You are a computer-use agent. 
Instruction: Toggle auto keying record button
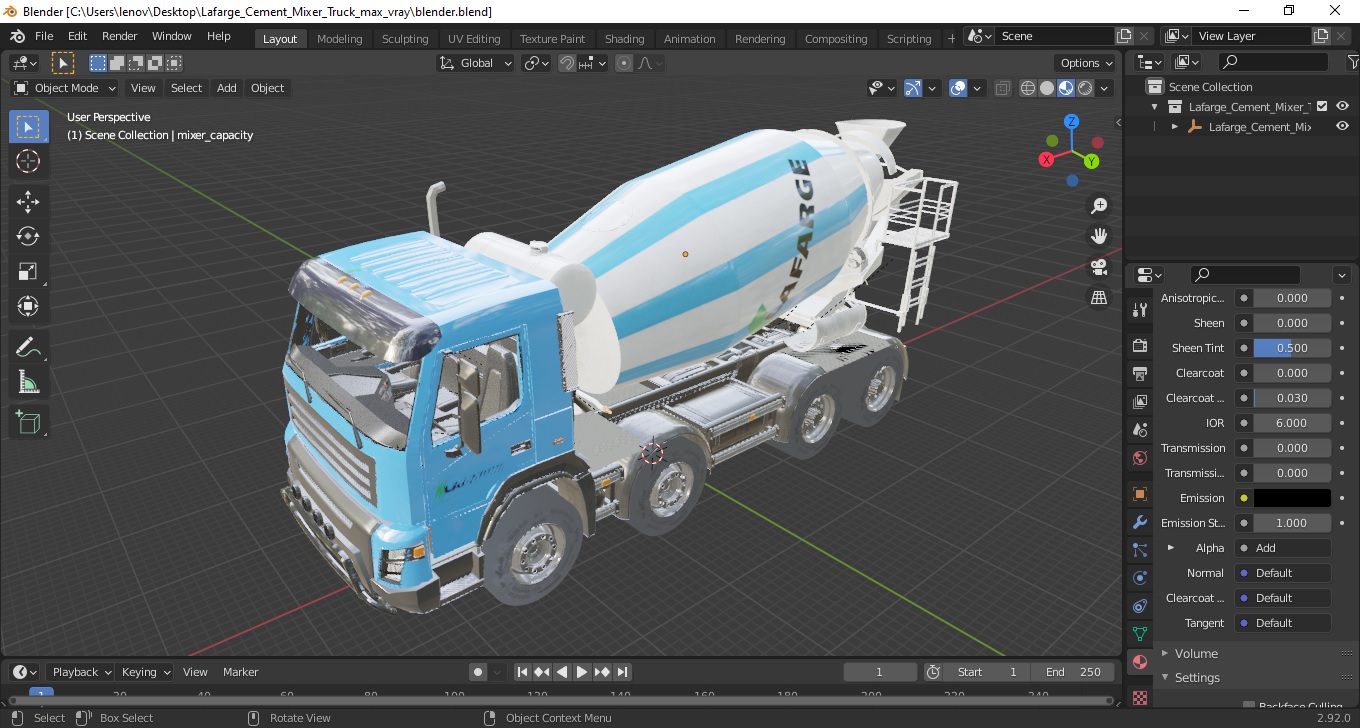coord(478,672)
